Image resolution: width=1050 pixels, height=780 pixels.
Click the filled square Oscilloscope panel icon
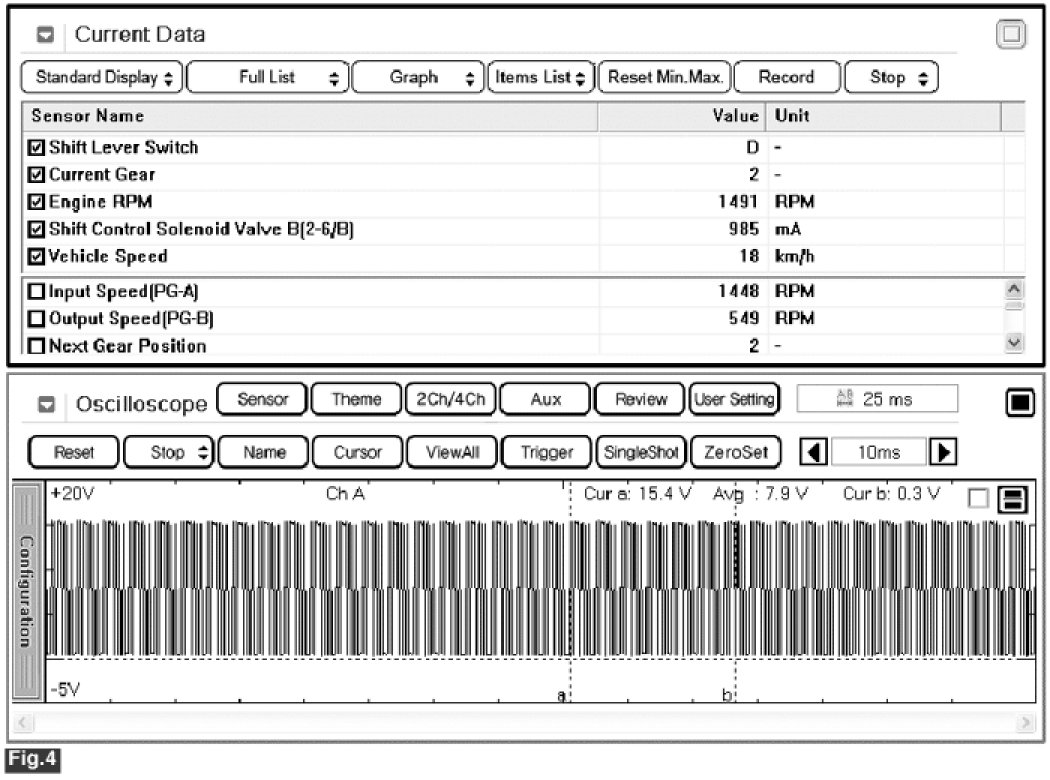1018,402
